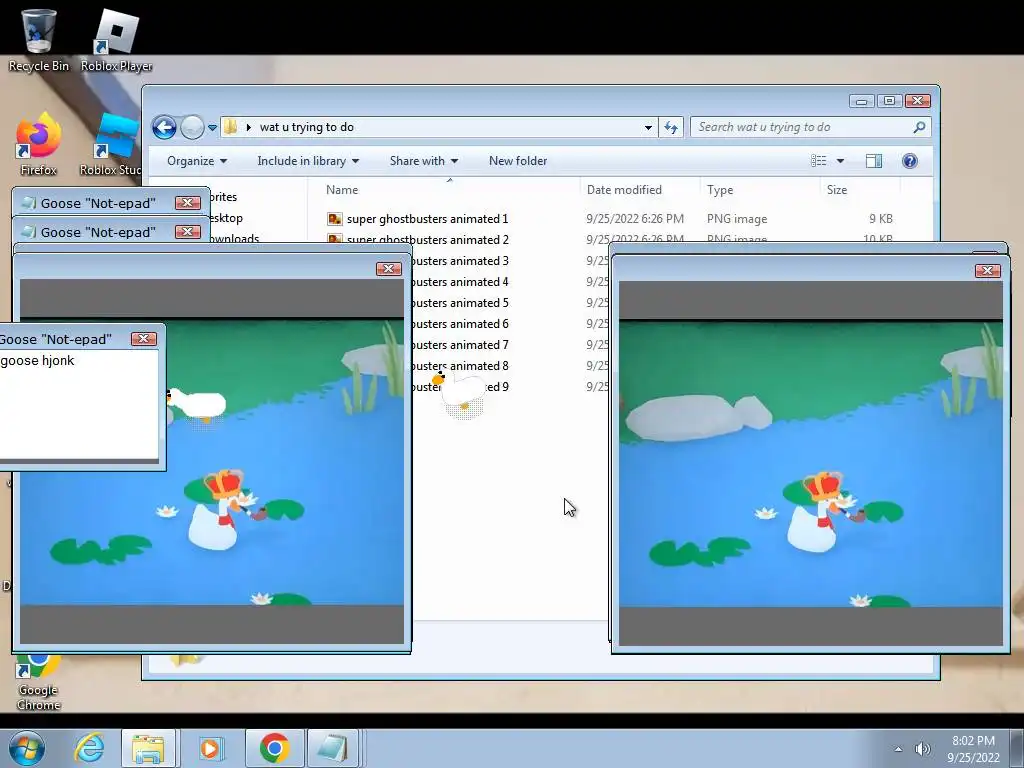Open the Recycle Bin desktop icon

pyautogui.click(x=38, y=39)
